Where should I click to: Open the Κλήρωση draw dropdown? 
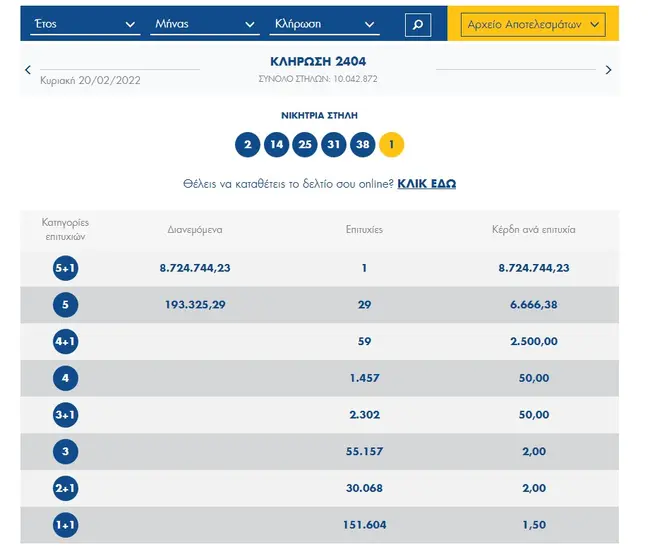(326, 24)
